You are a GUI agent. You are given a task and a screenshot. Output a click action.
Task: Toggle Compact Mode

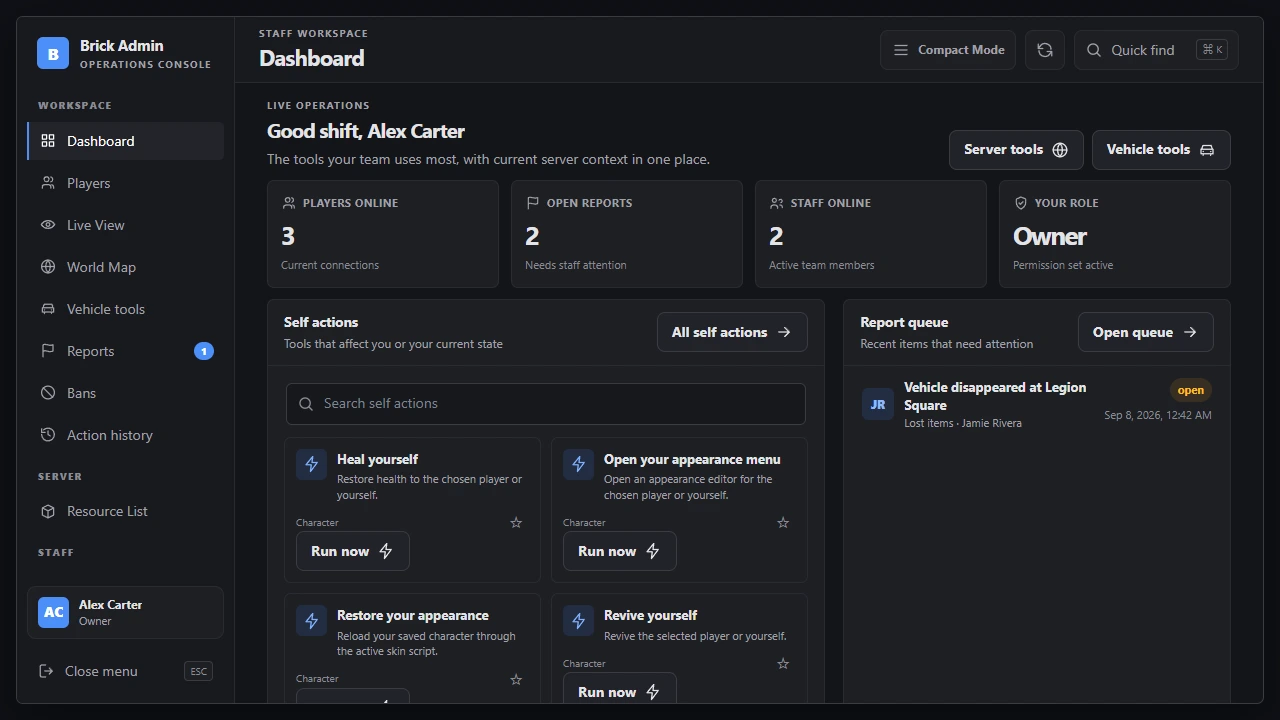tap(948, 50)
